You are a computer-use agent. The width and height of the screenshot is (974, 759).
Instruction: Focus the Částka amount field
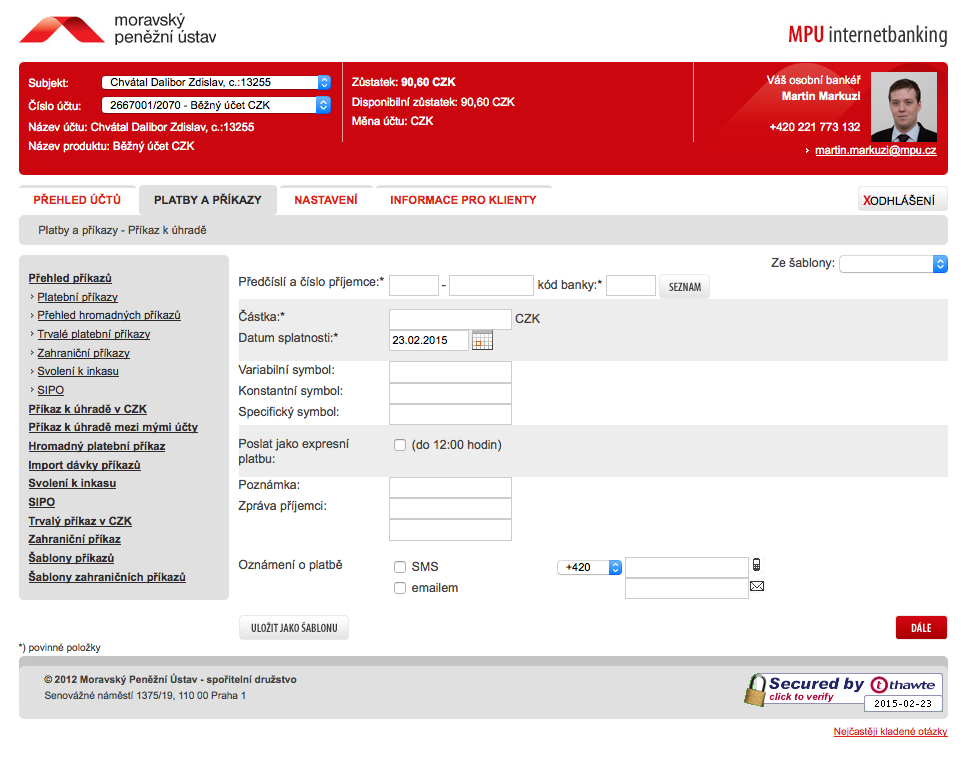[x=450, y=319]
